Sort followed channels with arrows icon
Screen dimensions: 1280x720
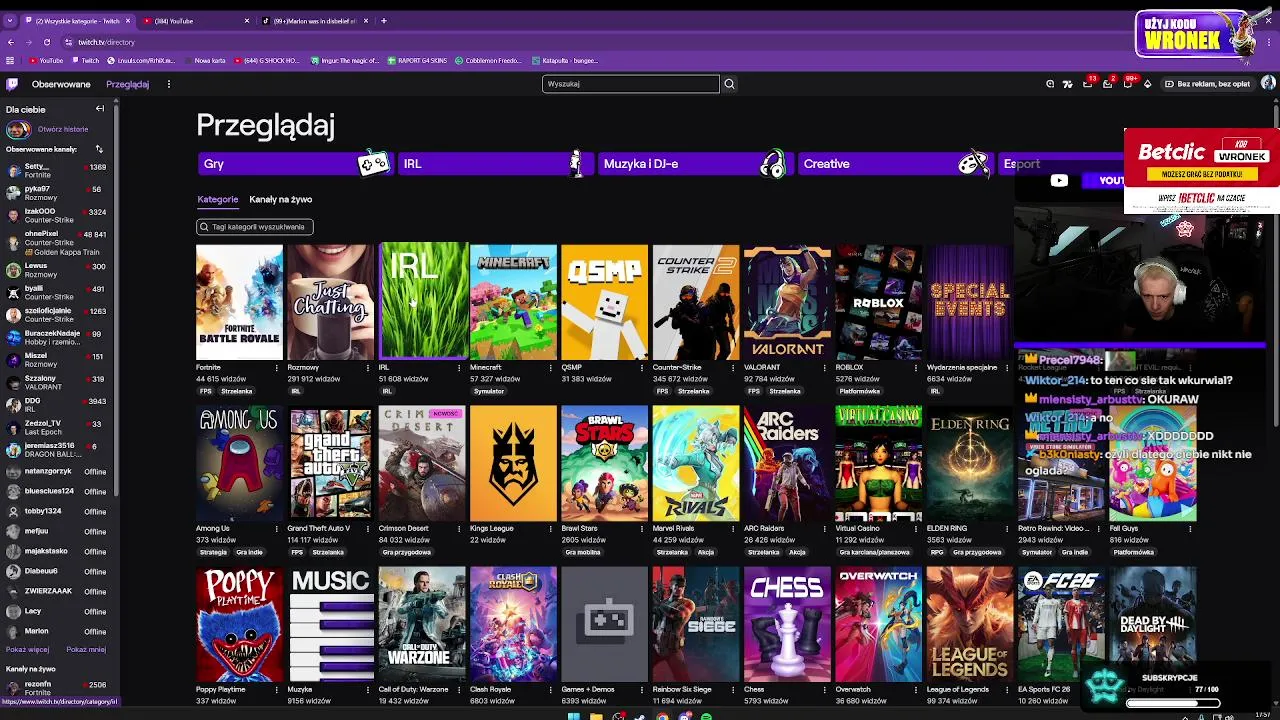tap(99, 149)
